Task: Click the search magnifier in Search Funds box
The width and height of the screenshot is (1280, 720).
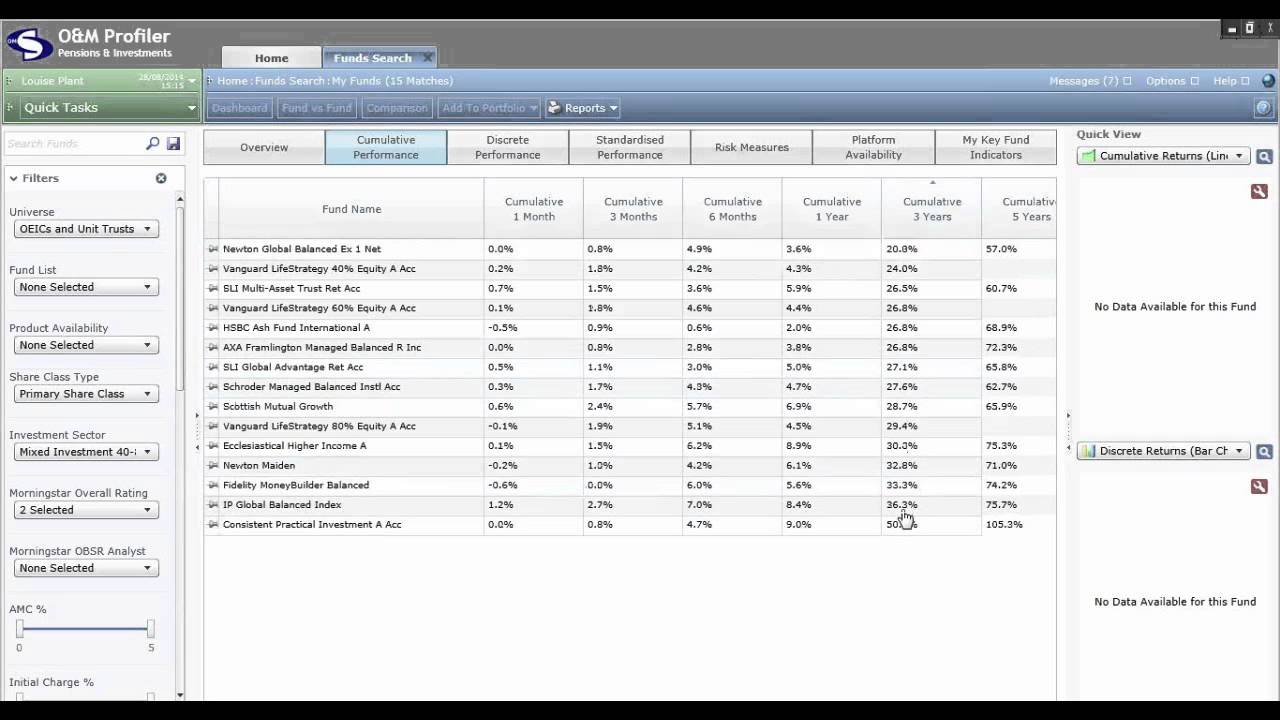Action: 153,144
